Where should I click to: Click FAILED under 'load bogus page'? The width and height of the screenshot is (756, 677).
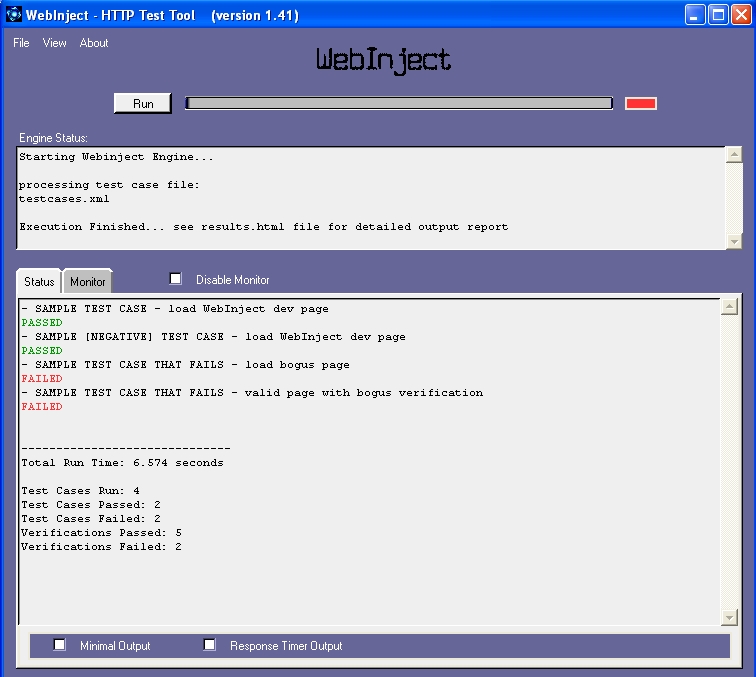pyautogui.click(x=42, y=379)
